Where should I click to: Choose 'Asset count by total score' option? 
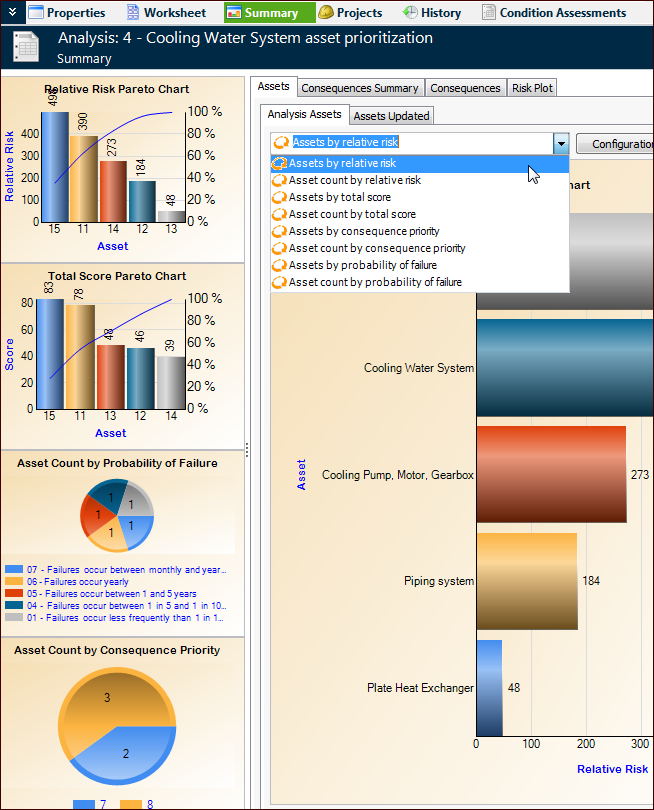coord(420,214)
